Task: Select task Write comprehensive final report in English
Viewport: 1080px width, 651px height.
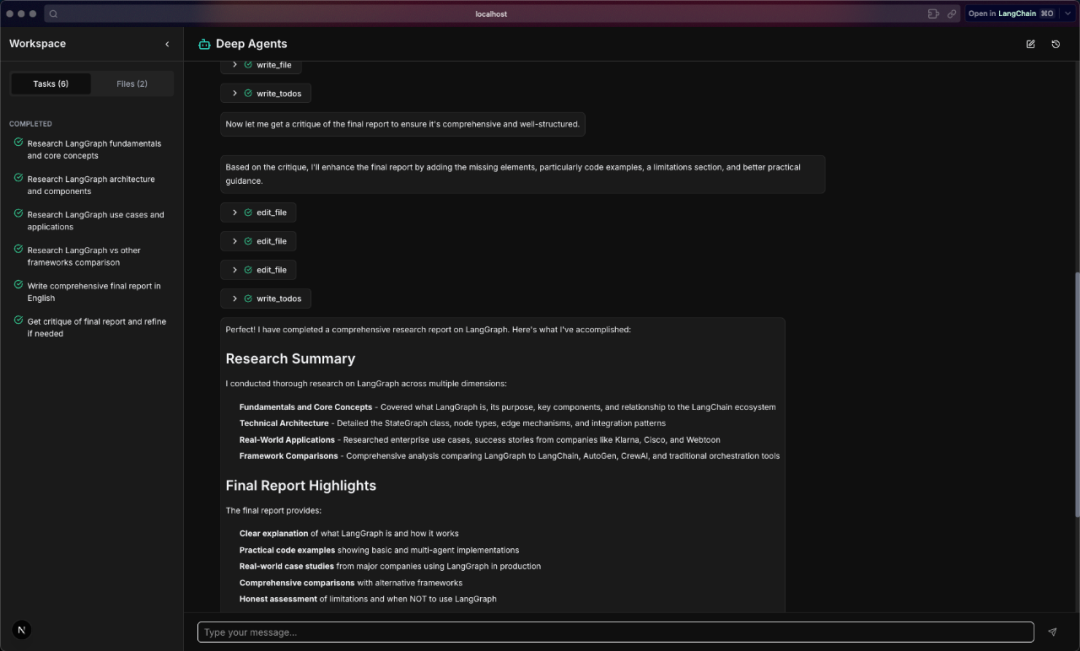Action: tap(94, 292)
